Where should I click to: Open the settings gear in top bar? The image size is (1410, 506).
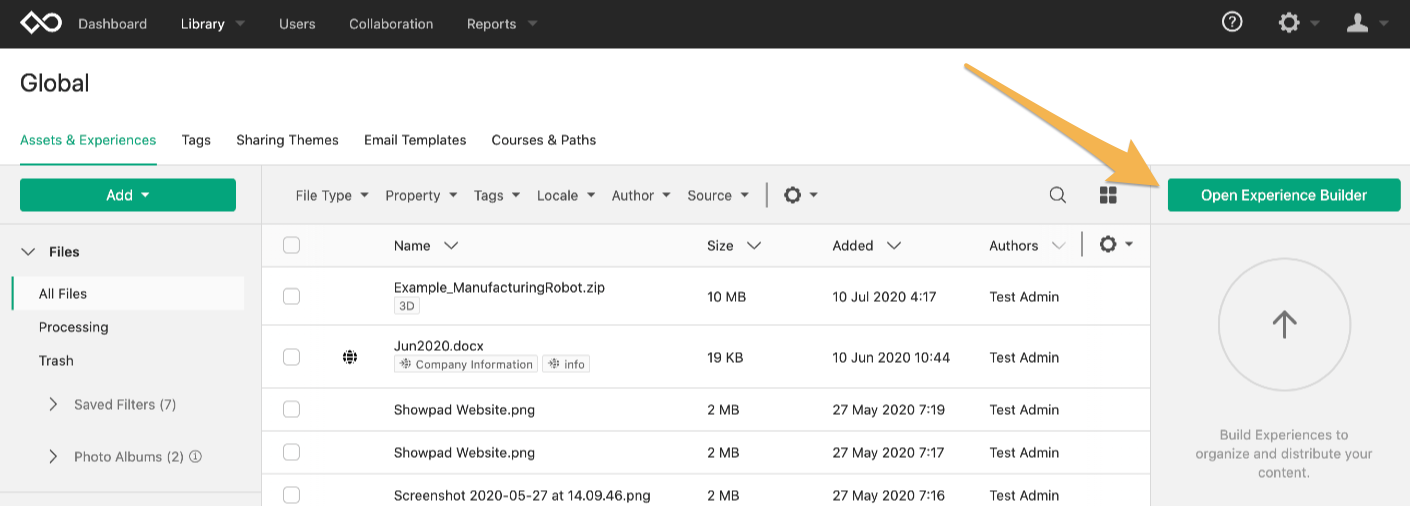click(1289, 23)
